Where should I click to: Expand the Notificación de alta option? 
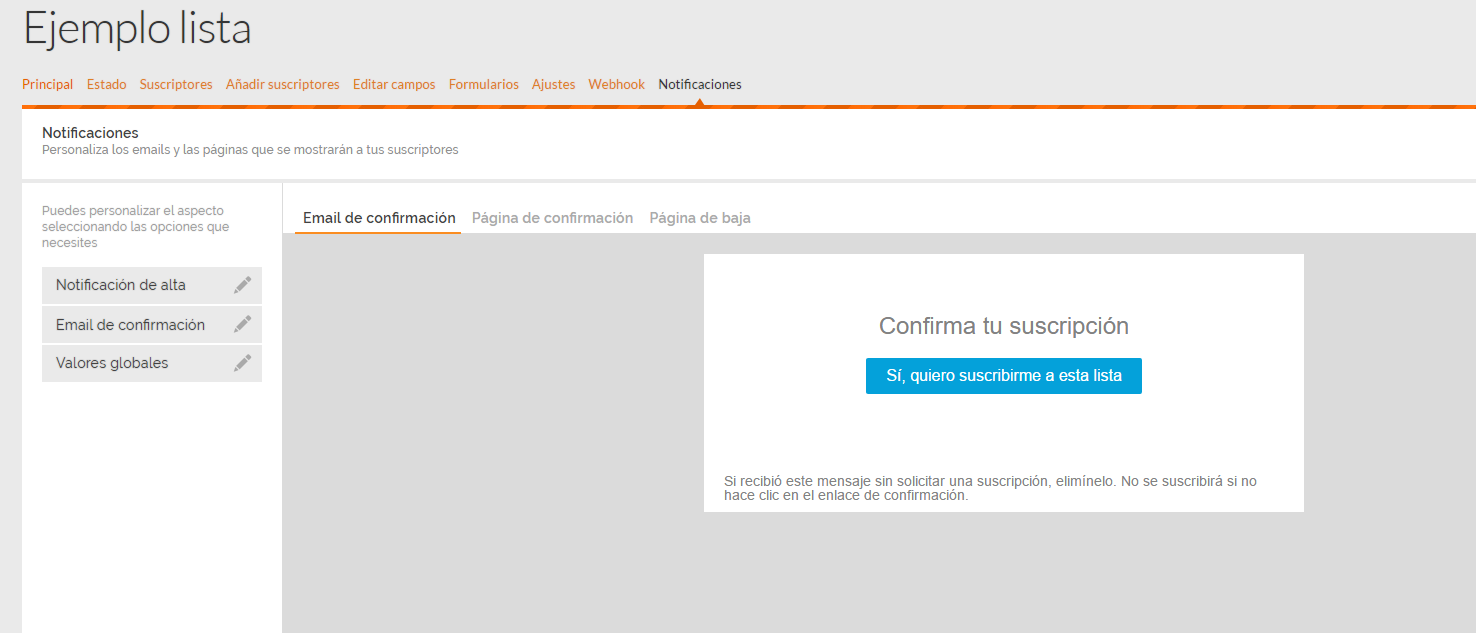tap(152, 285)
